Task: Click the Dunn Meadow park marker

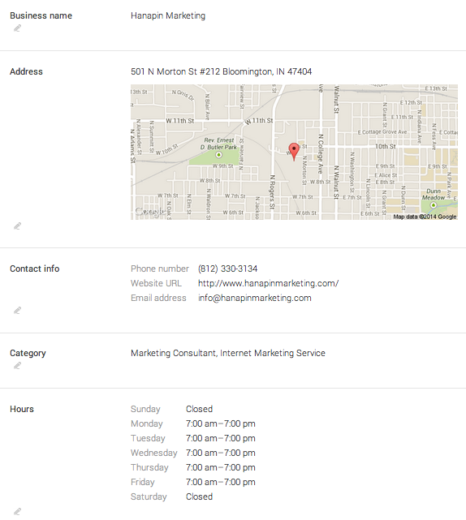Action: pyautogui.click(x=433, y=205)
